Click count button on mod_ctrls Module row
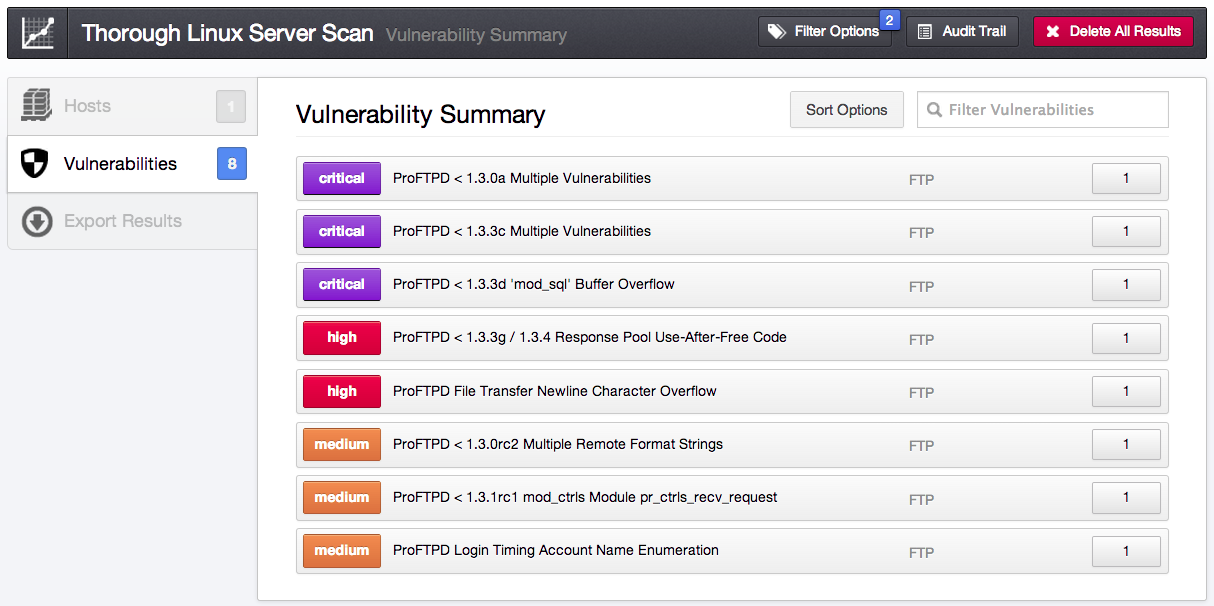Screen dimensions: 1214x606 point(1126,497)
